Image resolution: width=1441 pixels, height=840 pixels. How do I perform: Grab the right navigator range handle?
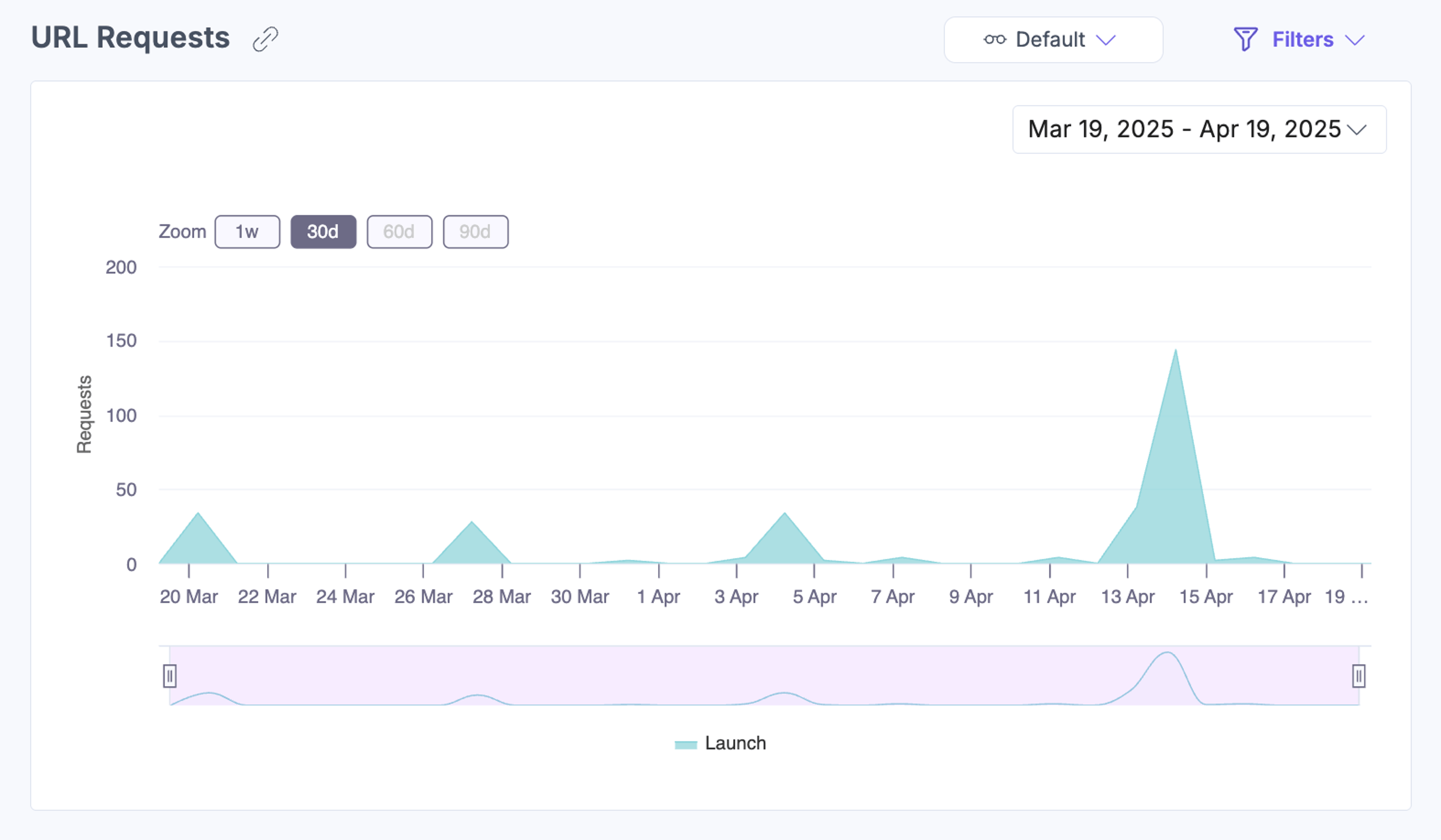pos(1359,675)
